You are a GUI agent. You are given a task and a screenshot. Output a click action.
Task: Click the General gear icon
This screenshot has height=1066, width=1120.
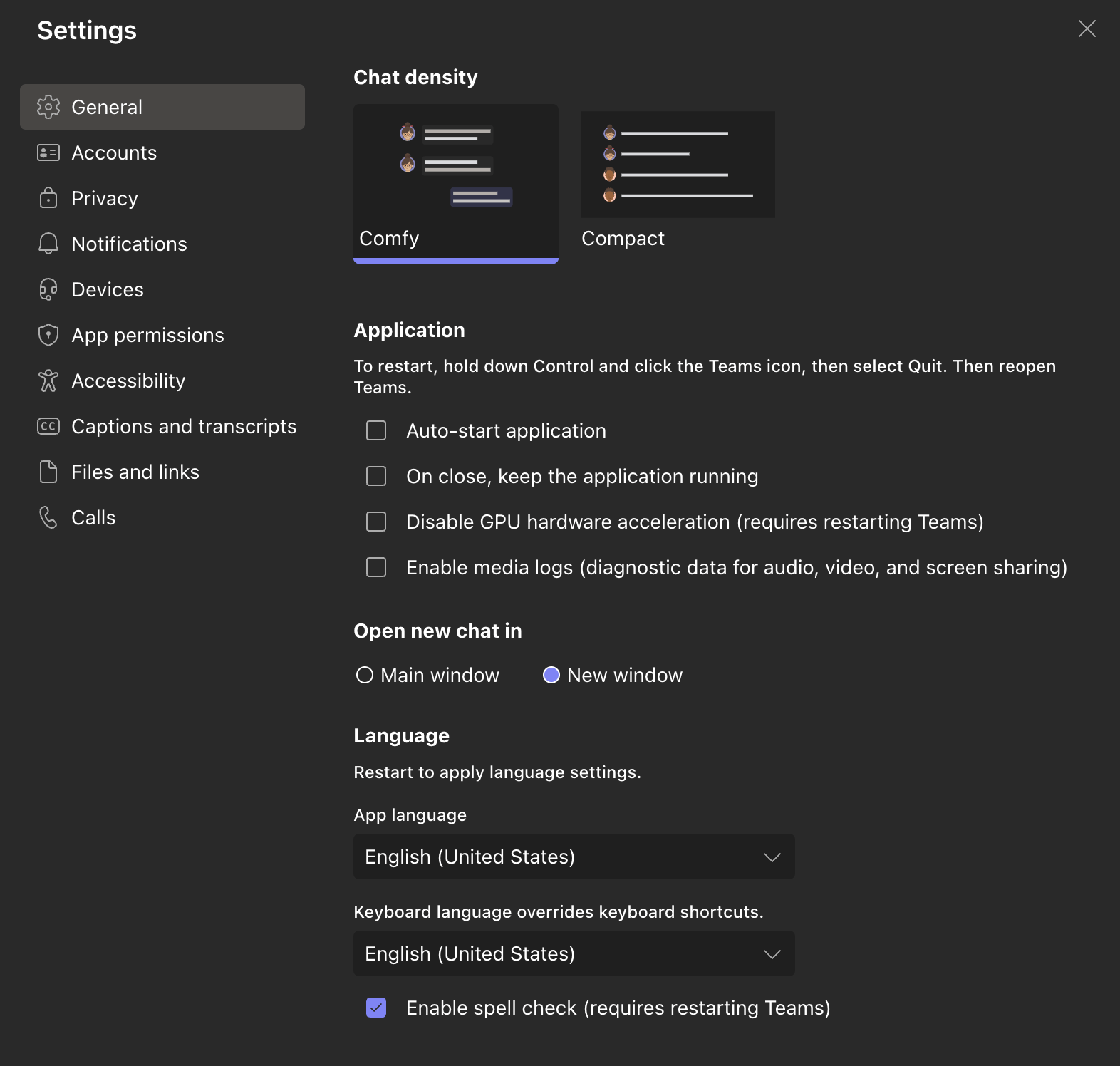point(48,107)
